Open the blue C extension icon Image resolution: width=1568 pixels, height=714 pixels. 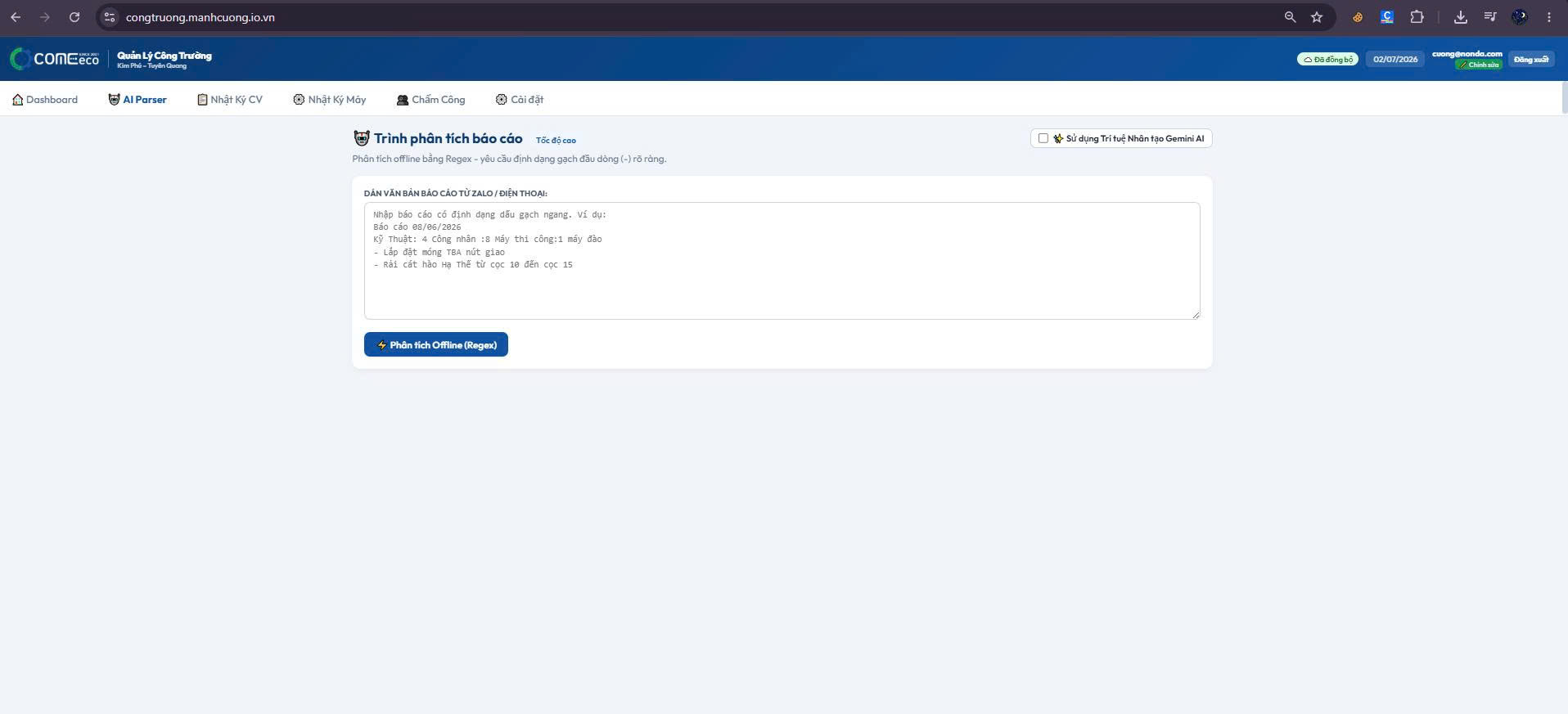(x=1386, y=17)
